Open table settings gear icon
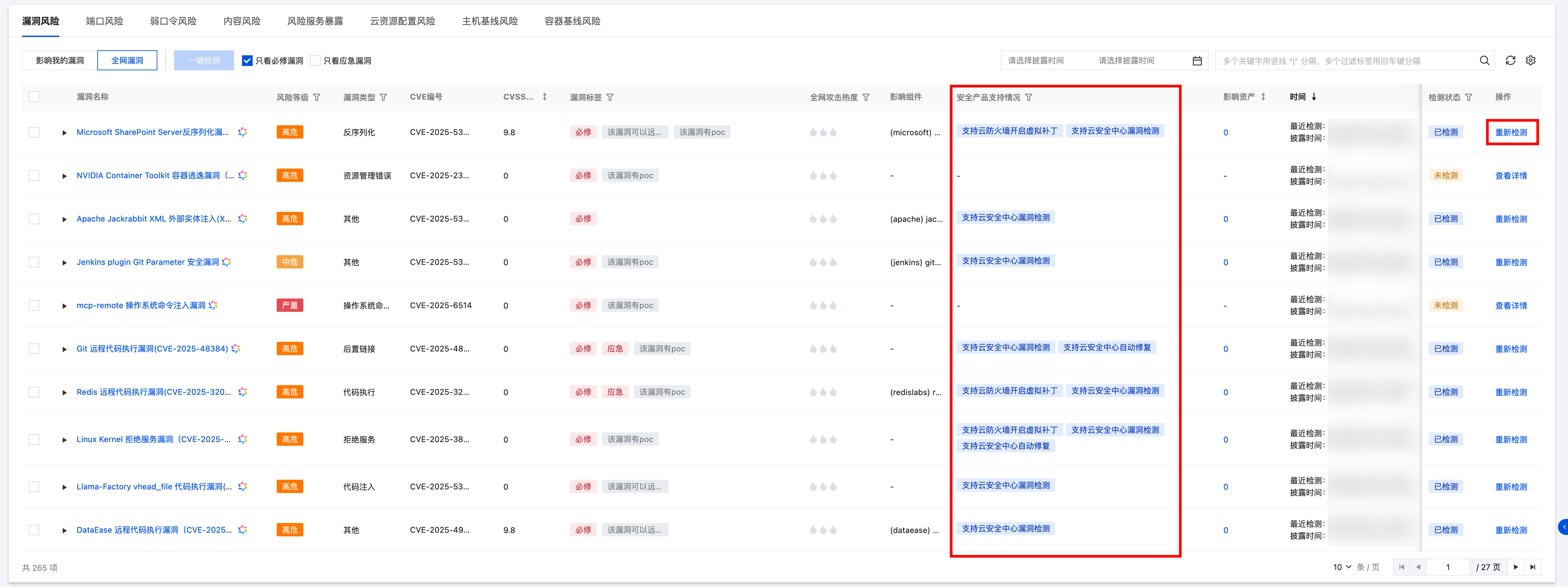 click(x=1530, y=60)
